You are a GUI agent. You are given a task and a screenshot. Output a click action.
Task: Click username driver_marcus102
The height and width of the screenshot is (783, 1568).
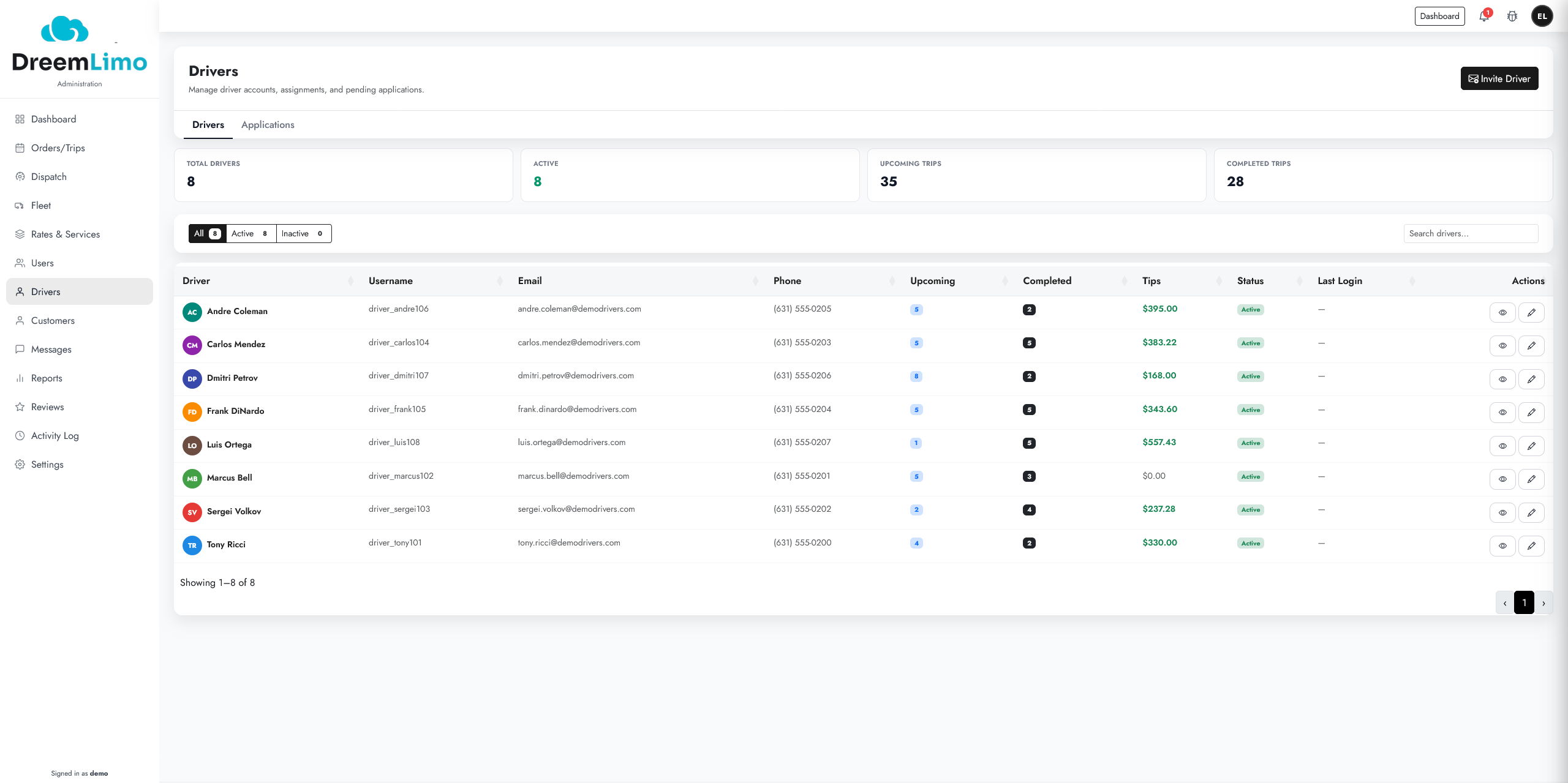point(401,476)
